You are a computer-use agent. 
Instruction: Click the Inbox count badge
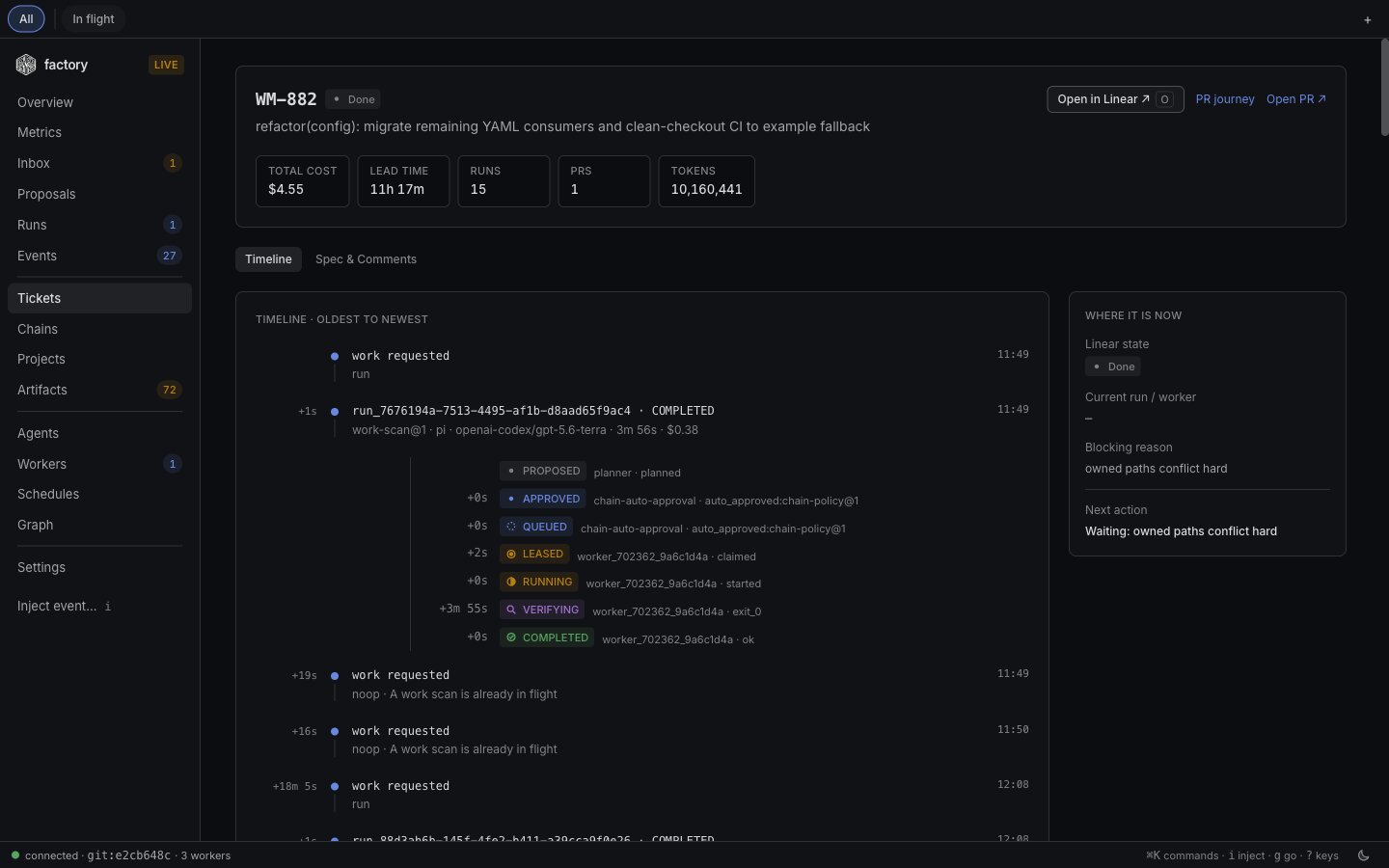[x=173, y=163]
